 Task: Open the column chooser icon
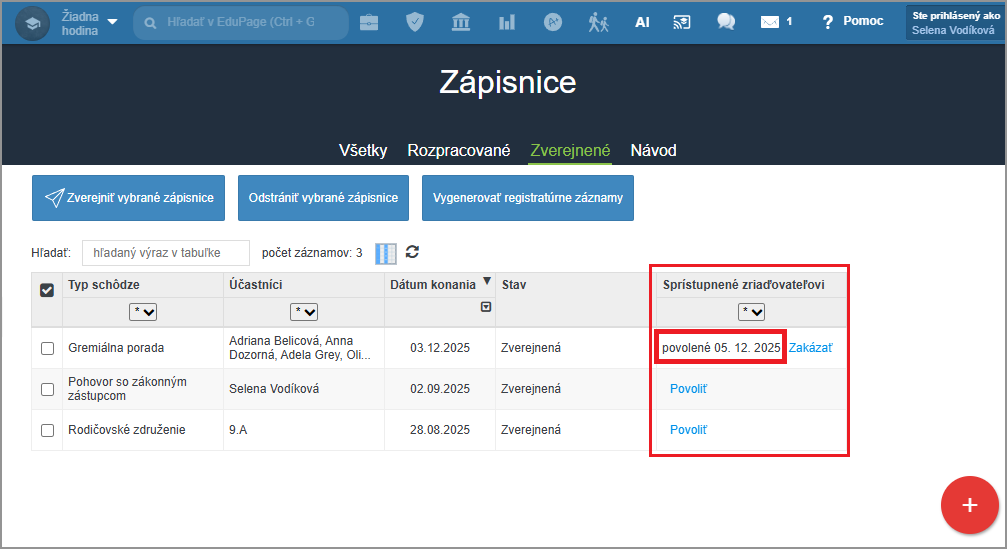pyautogui.click(x=386, y=253)
